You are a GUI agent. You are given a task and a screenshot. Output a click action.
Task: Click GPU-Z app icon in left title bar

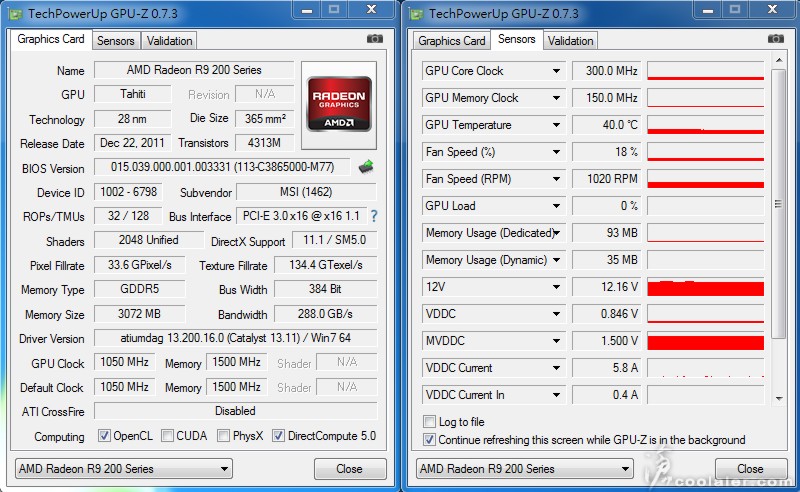click(16, 14)
